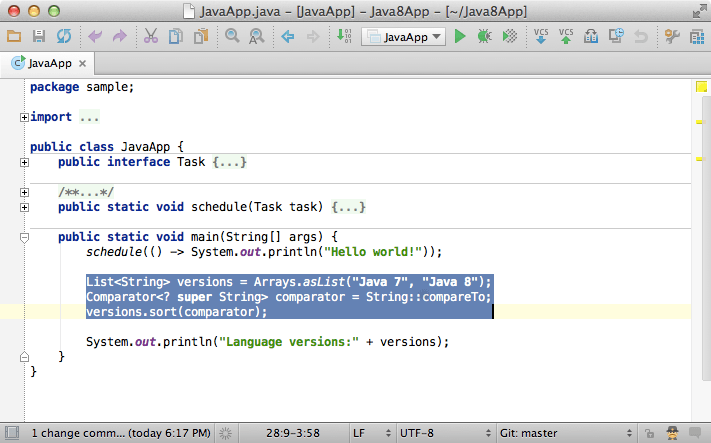Navigate back with the blue left arrow

click(x=287, y=36)
